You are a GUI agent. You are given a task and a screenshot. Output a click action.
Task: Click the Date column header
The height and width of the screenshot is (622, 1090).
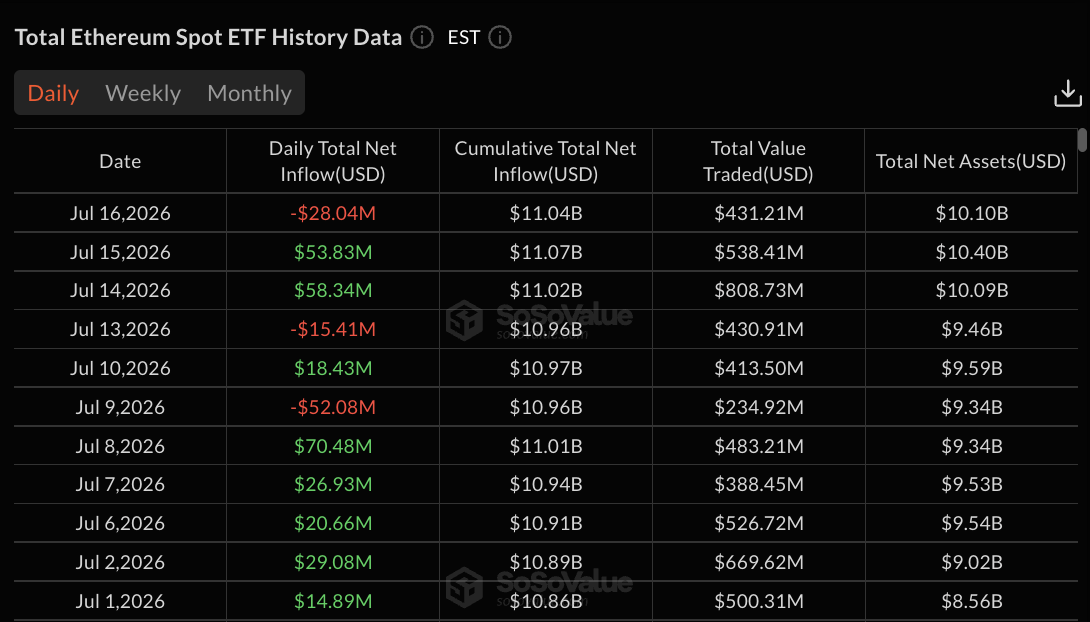120,161
